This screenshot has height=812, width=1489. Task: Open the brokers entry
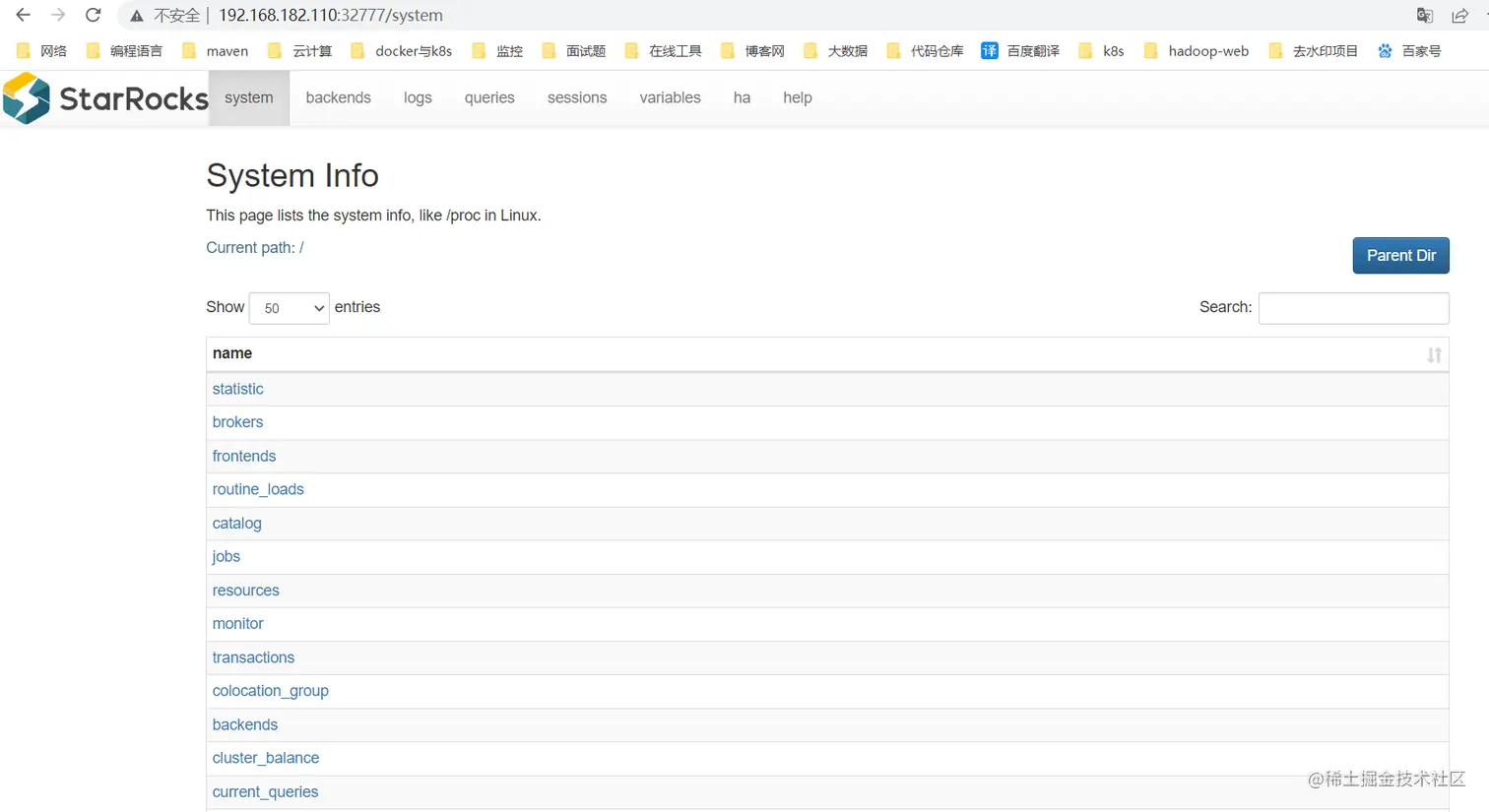[x=238, y=422]
